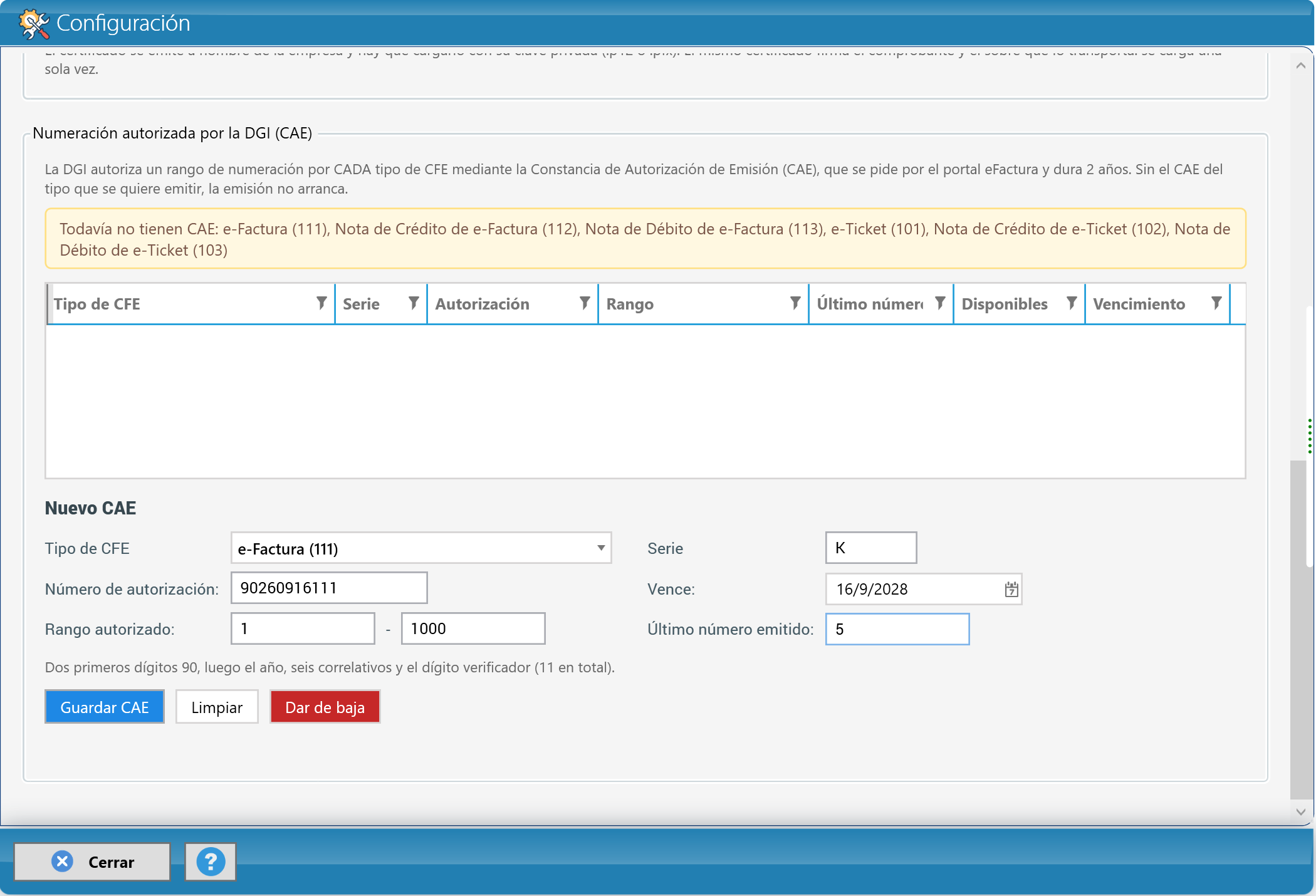Click the Último número column filter icon

(x=940, y=303)
